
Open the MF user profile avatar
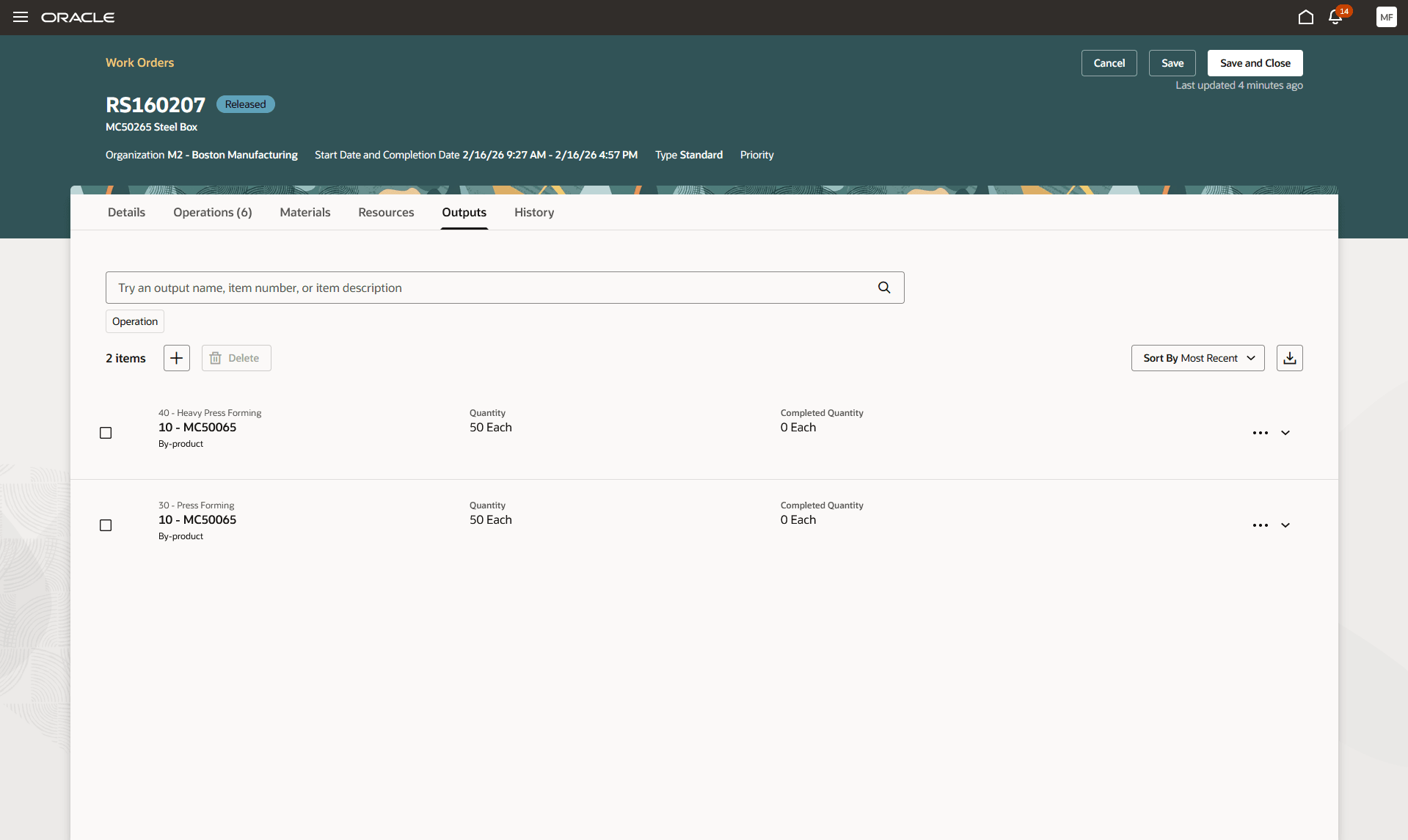pos(1386,17)
